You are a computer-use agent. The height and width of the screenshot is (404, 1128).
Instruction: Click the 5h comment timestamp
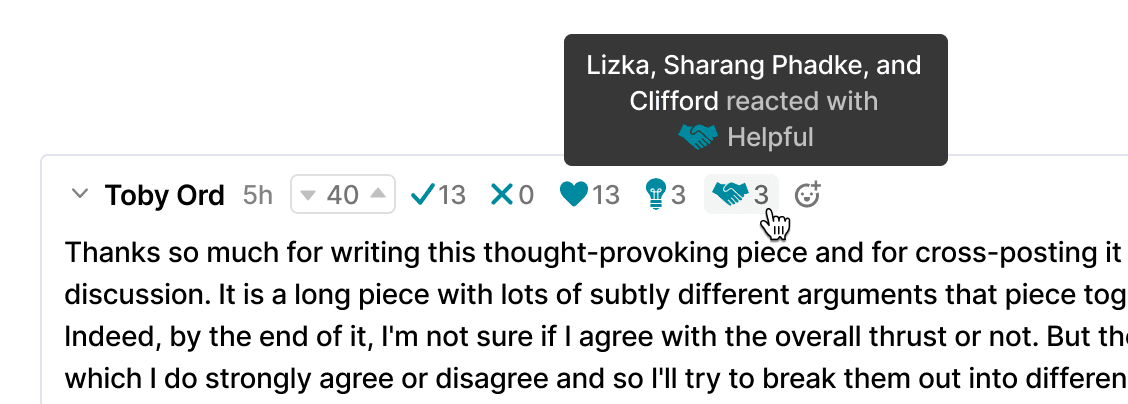tap(258, 195)
